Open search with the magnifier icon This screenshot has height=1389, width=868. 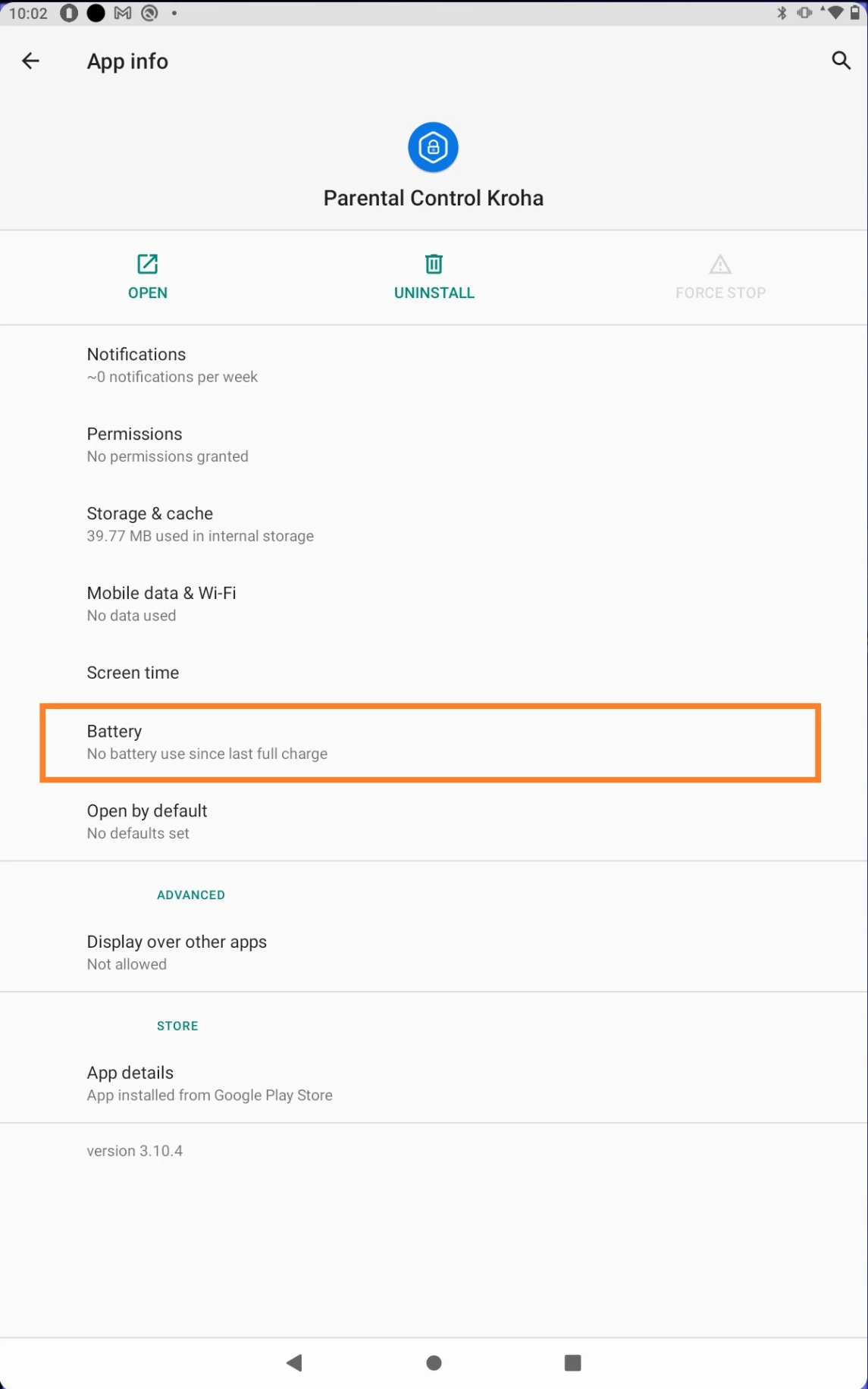[841, 61]
